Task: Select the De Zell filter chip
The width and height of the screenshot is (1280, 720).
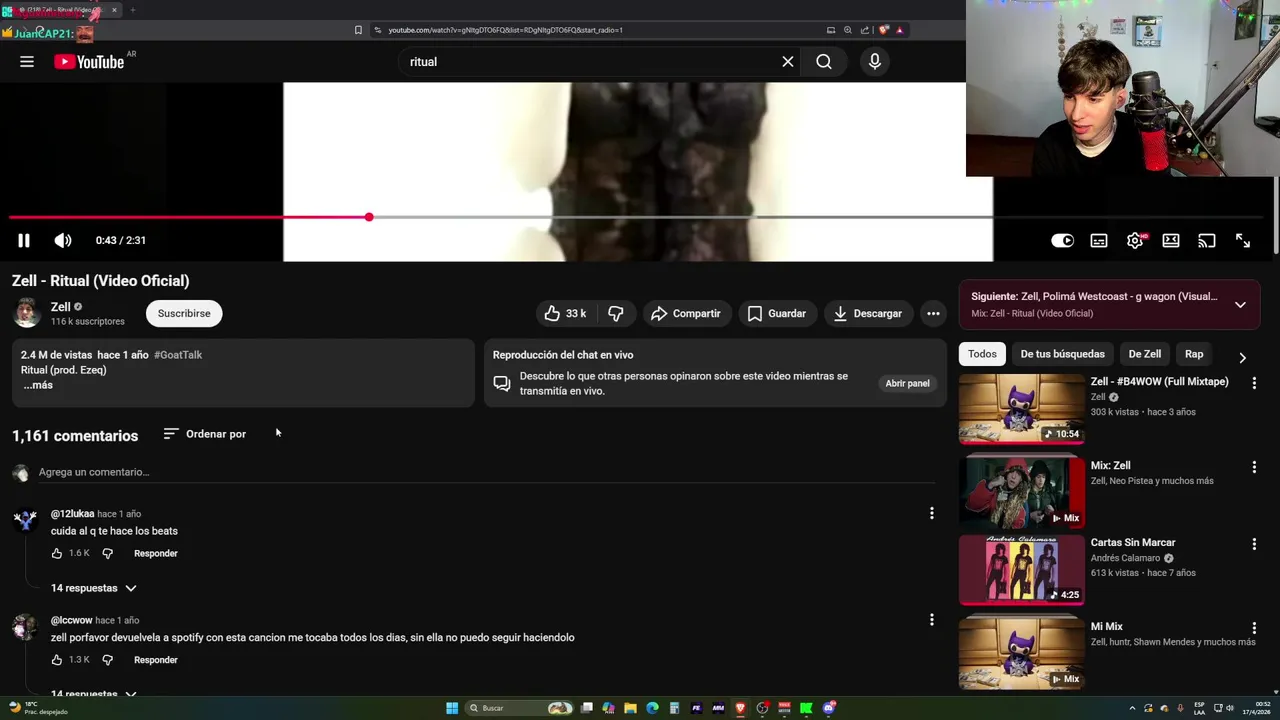Action: tap(1145, 354)
